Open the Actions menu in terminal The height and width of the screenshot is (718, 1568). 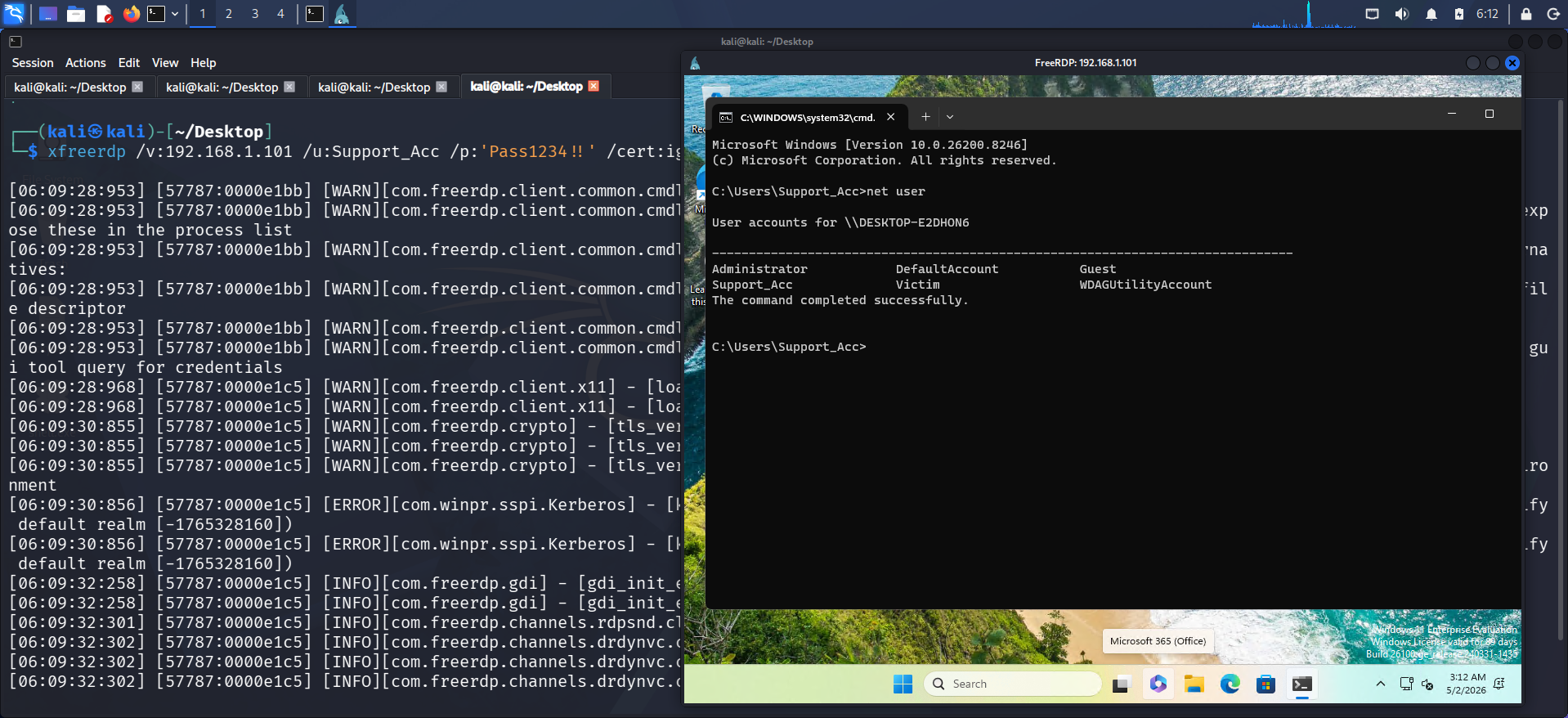pos(86,63)
